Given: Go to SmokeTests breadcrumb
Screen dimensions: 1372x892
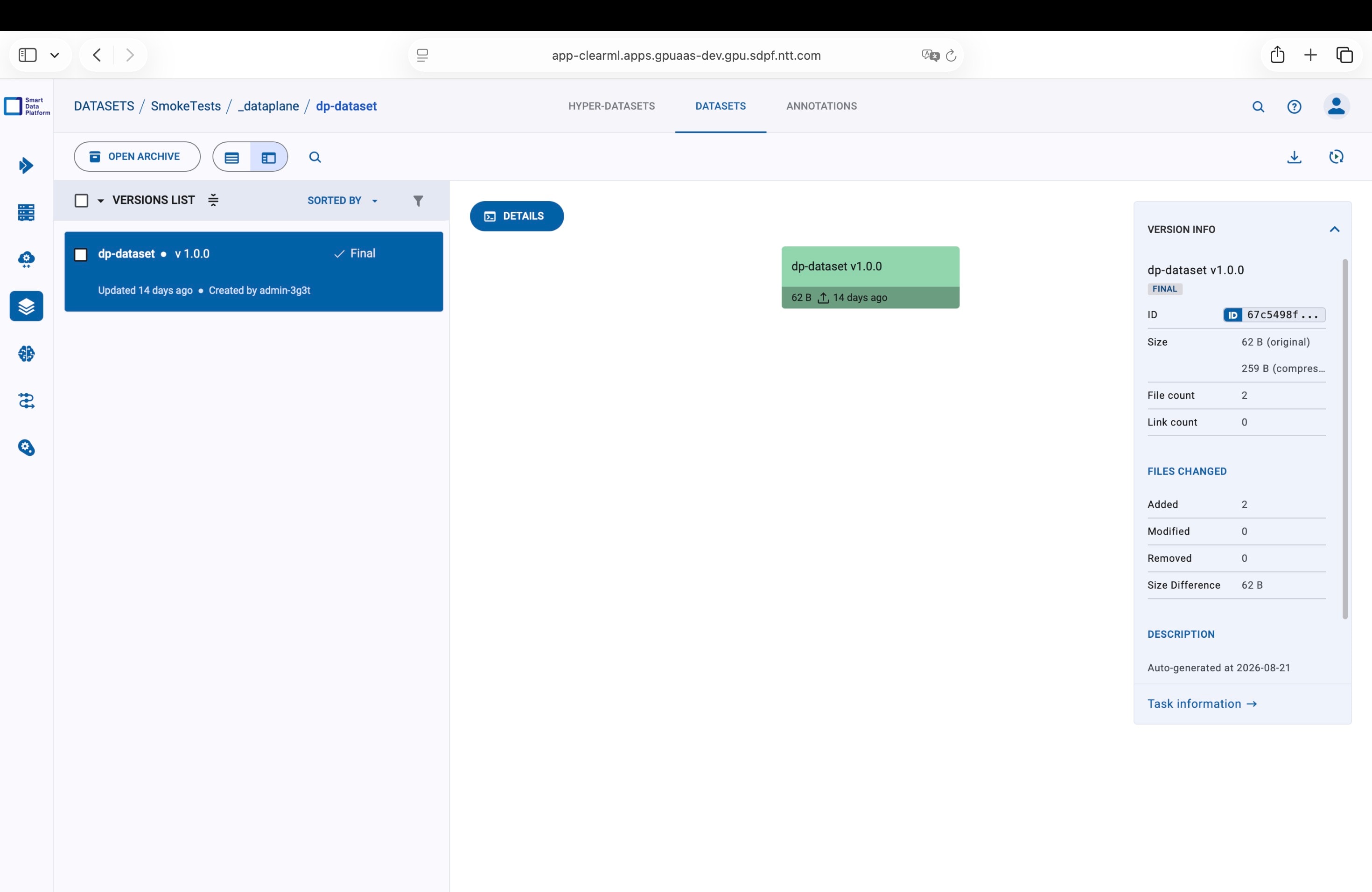Looking at the screenshot, I should (186, 106).
